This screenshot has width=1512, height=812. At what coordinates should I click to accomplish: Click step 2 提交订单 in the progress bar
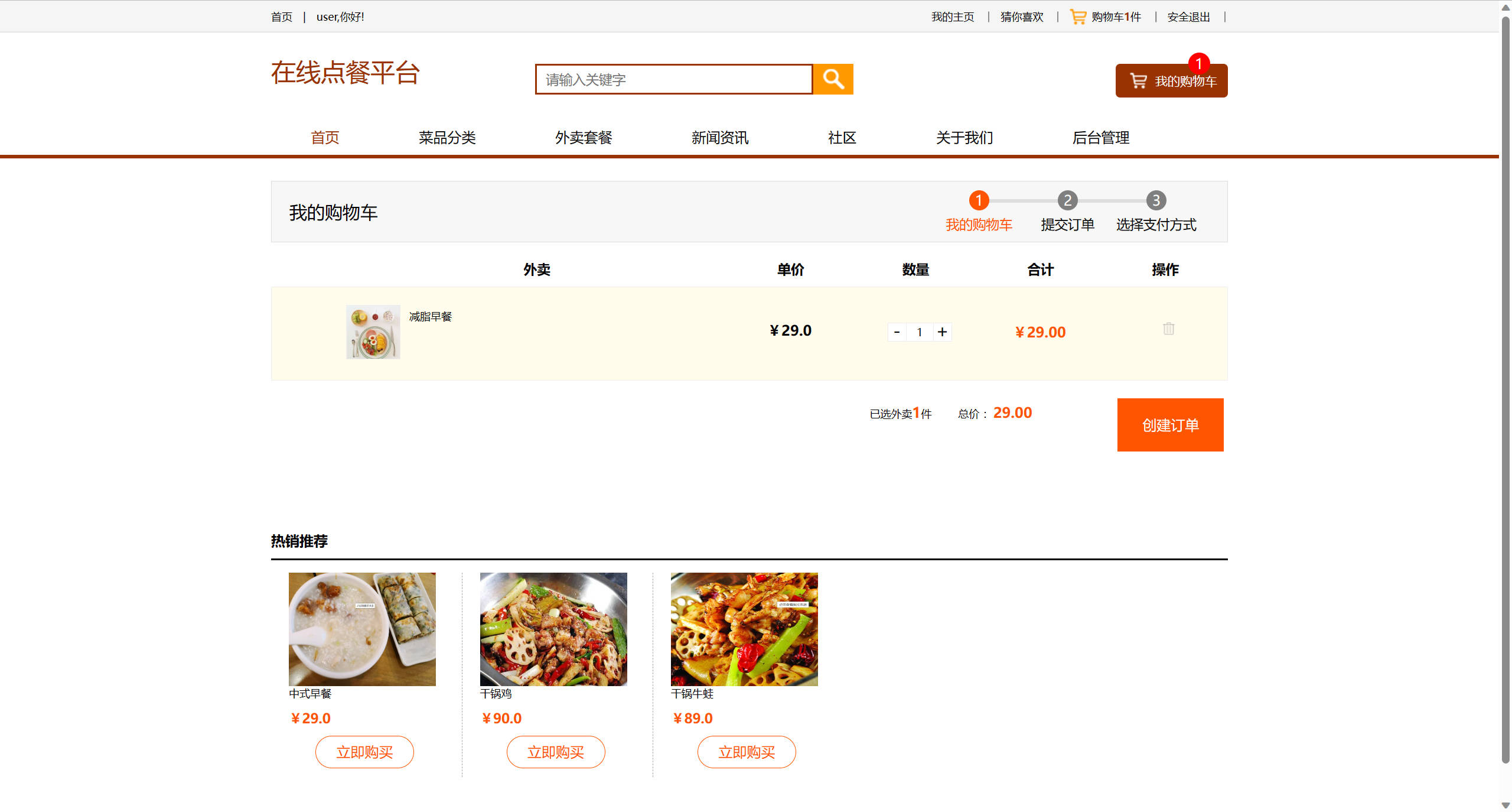[1067, 200]
